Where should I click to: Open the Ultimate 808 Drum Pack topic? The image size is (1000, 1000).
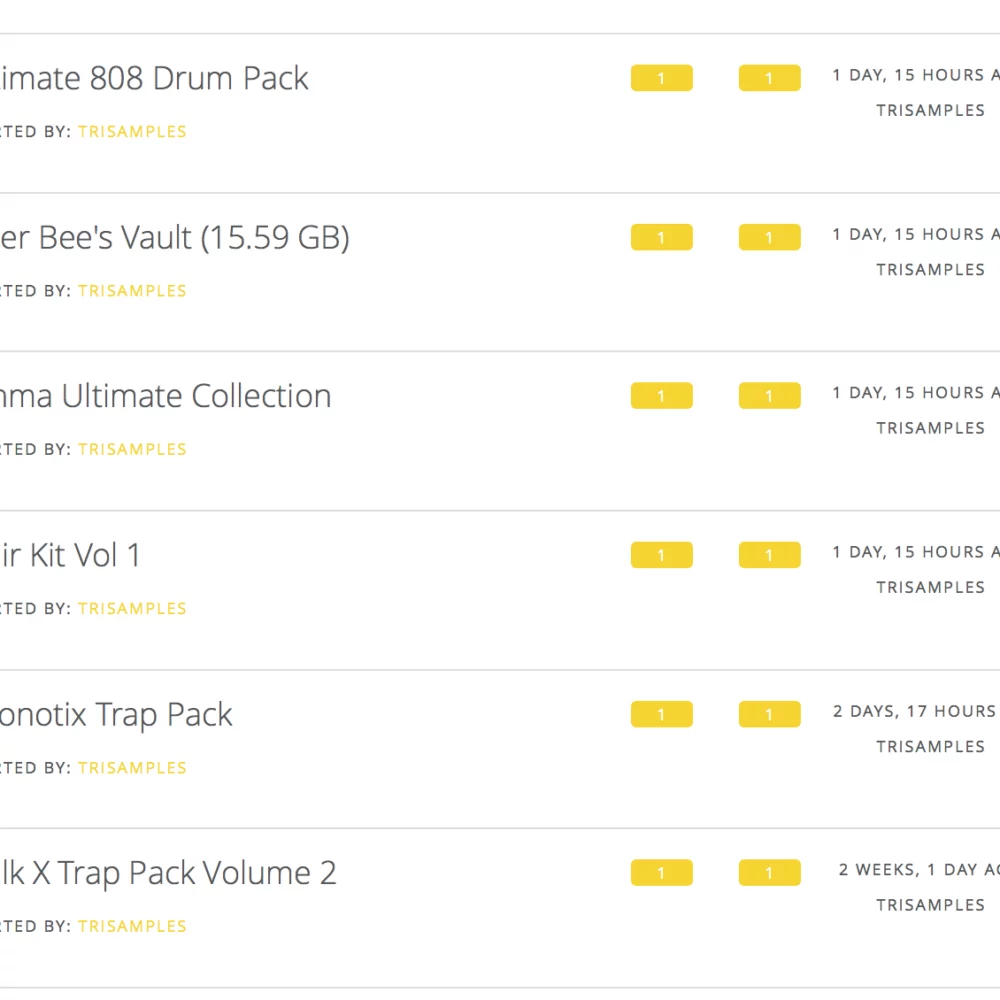[155, 78]
